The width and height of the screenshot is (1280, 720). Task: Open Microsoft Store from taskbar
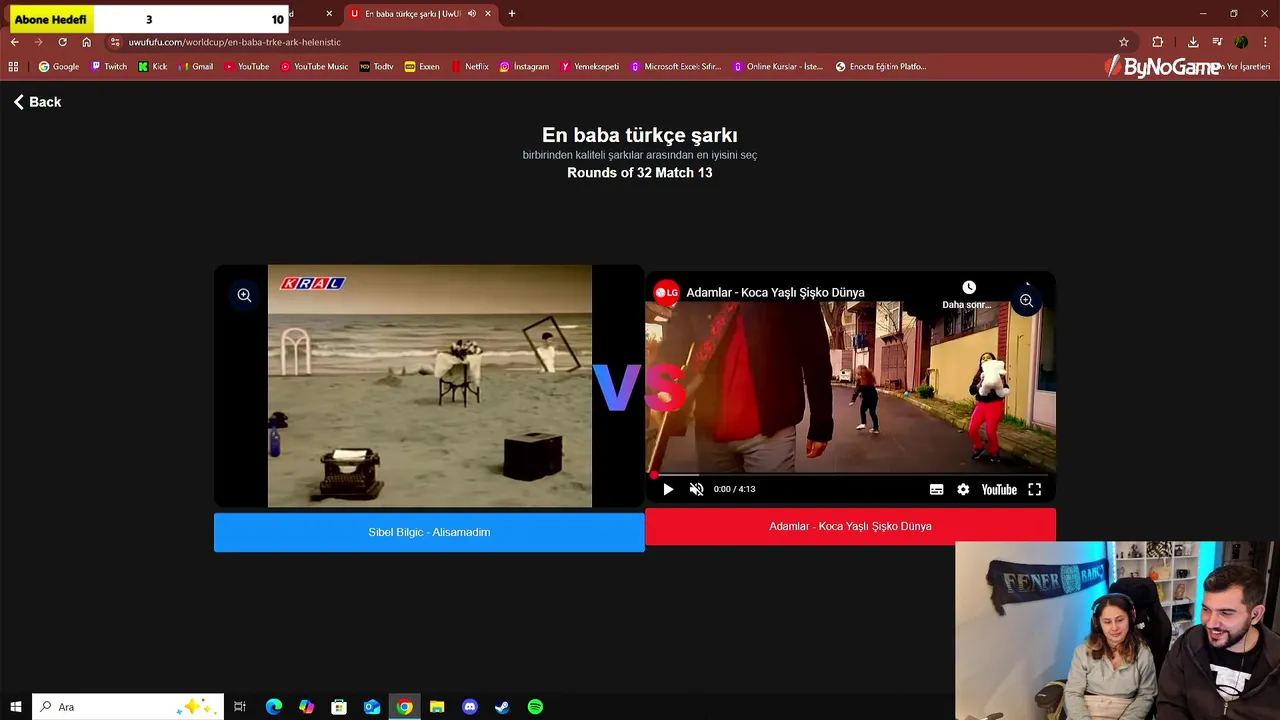339,707
